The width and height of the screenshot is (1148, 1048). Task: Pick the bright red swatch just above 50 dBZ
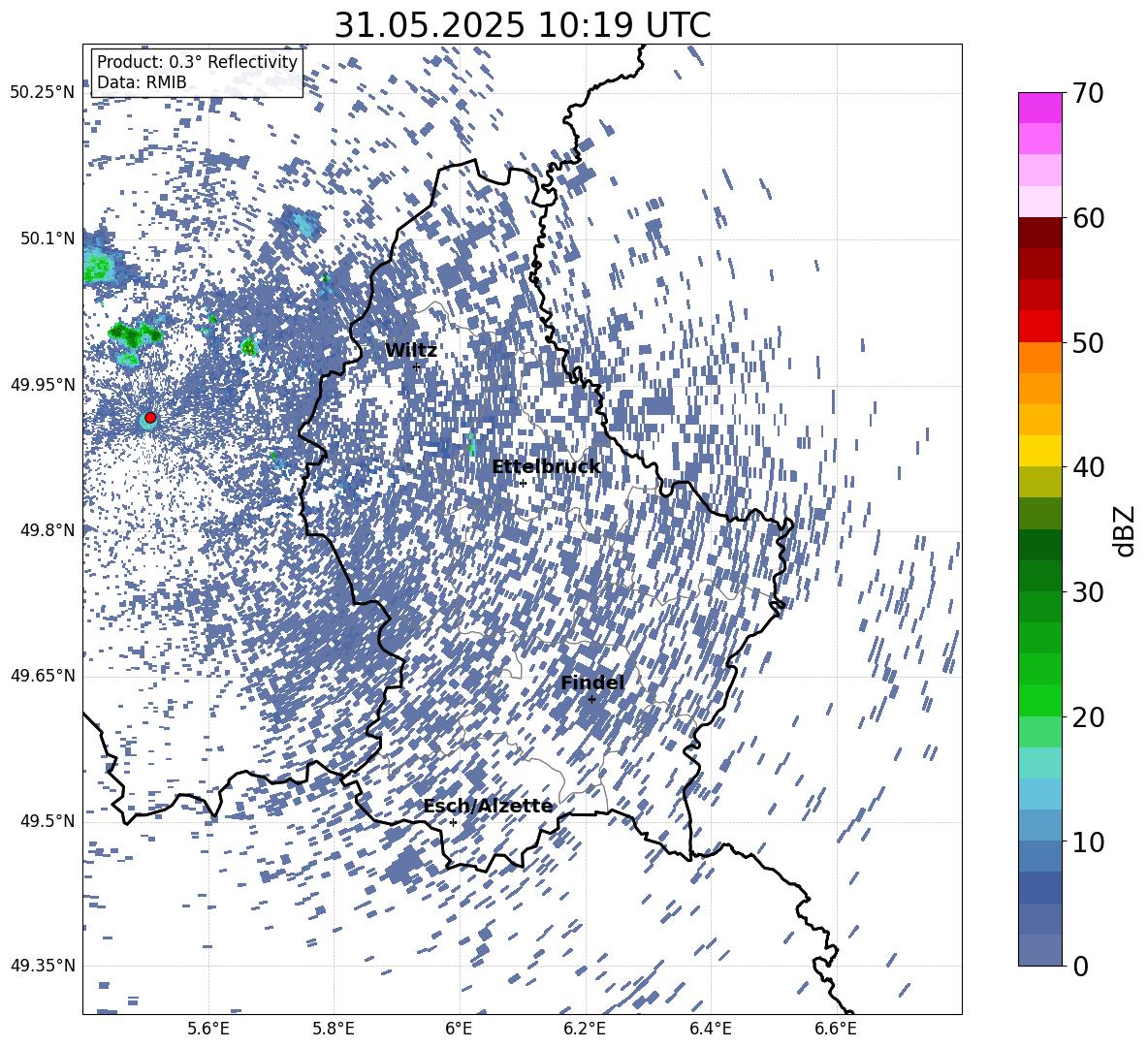tap(1039, 327)
